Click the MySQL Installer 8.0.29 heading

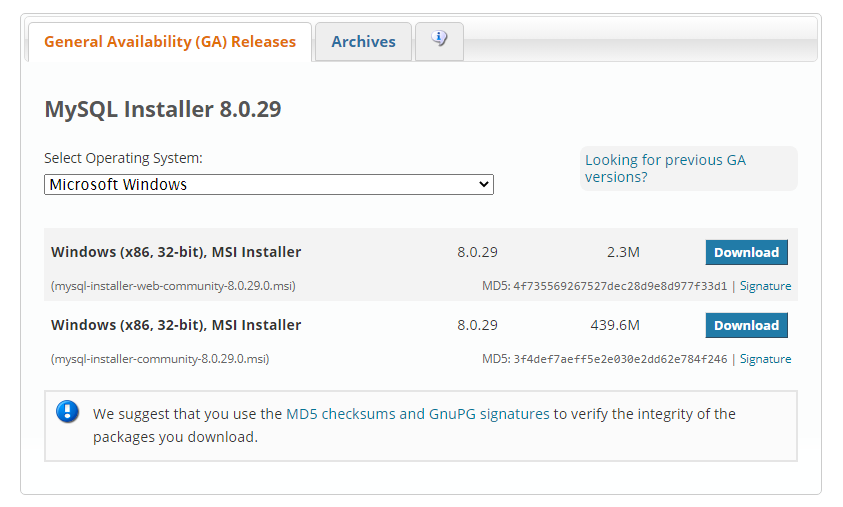click(x=162, y=109)
